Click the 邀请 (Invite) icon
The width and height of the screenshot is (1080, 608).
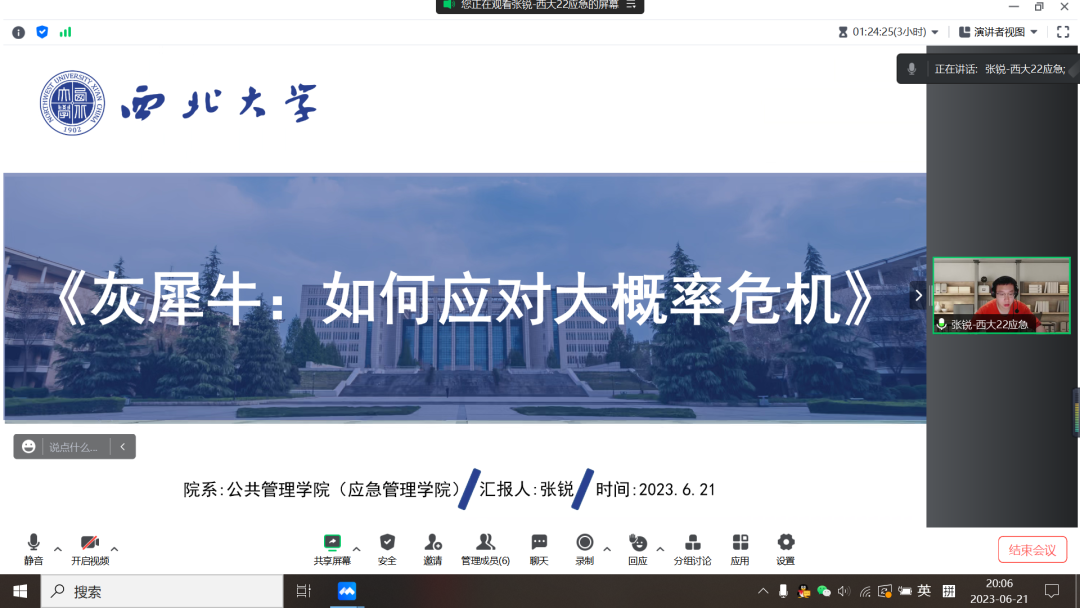432,548
